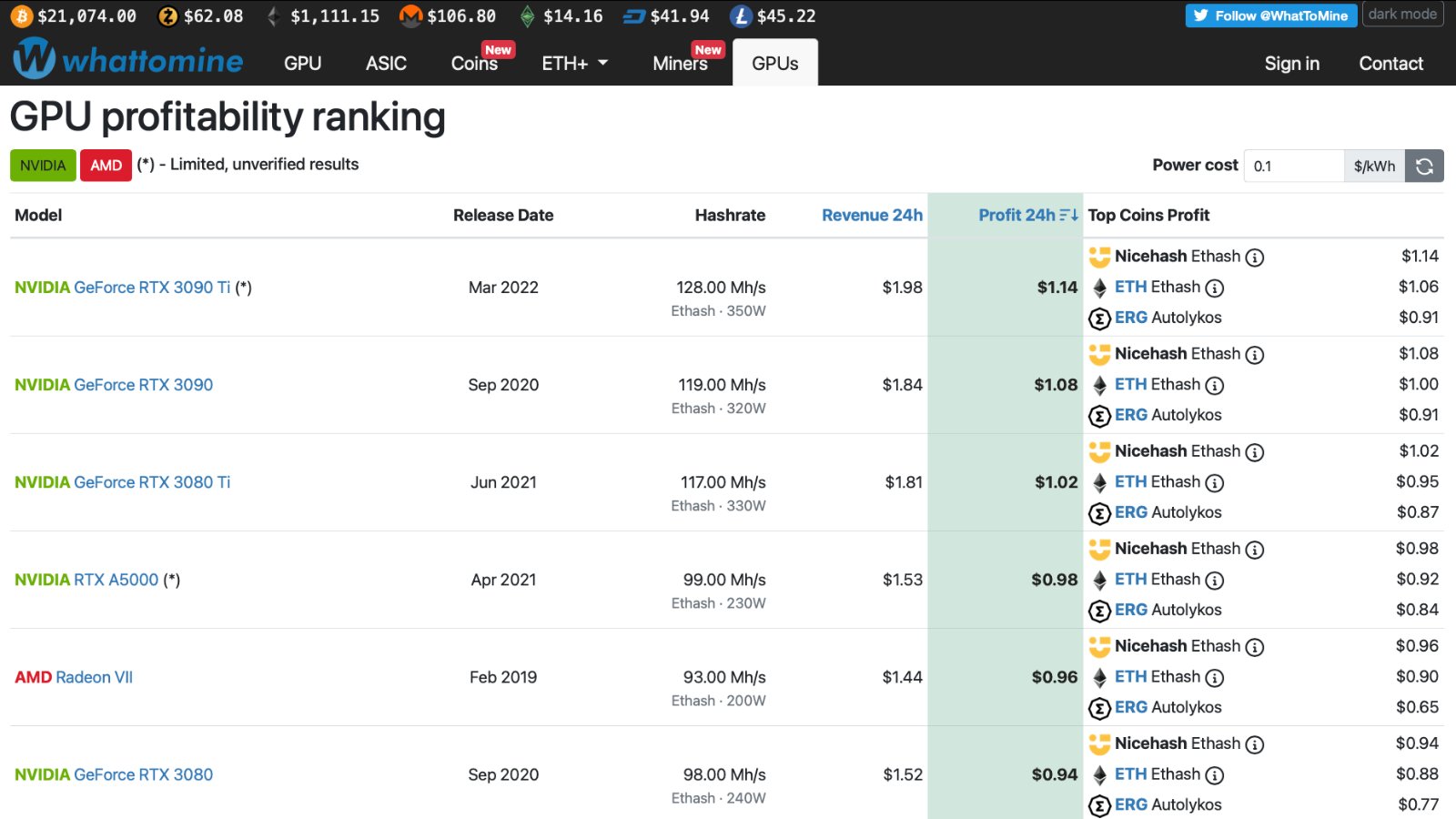The image size is (1456, 819).
Task: Click Nicehash info icon in Radeon VII row
Action: (x=1255, y=647)
